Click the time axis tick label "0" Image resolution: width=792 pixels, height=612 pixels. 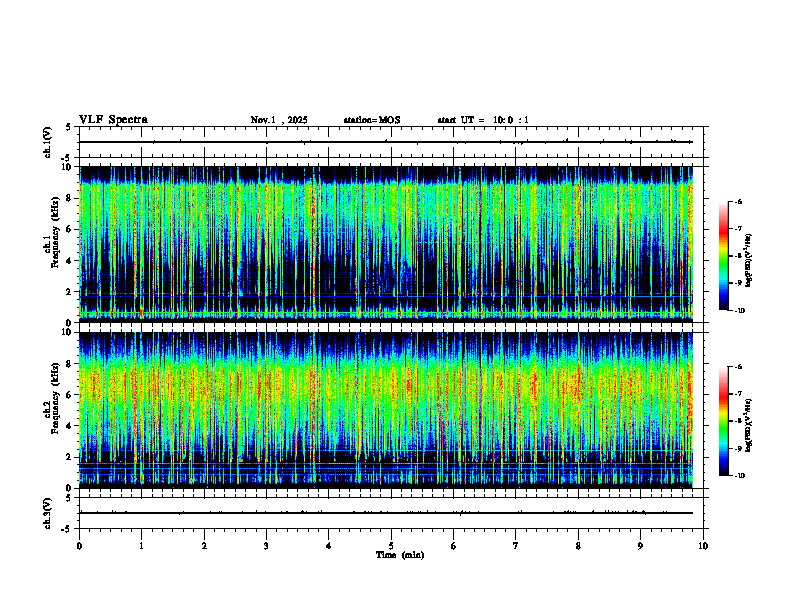79,546
